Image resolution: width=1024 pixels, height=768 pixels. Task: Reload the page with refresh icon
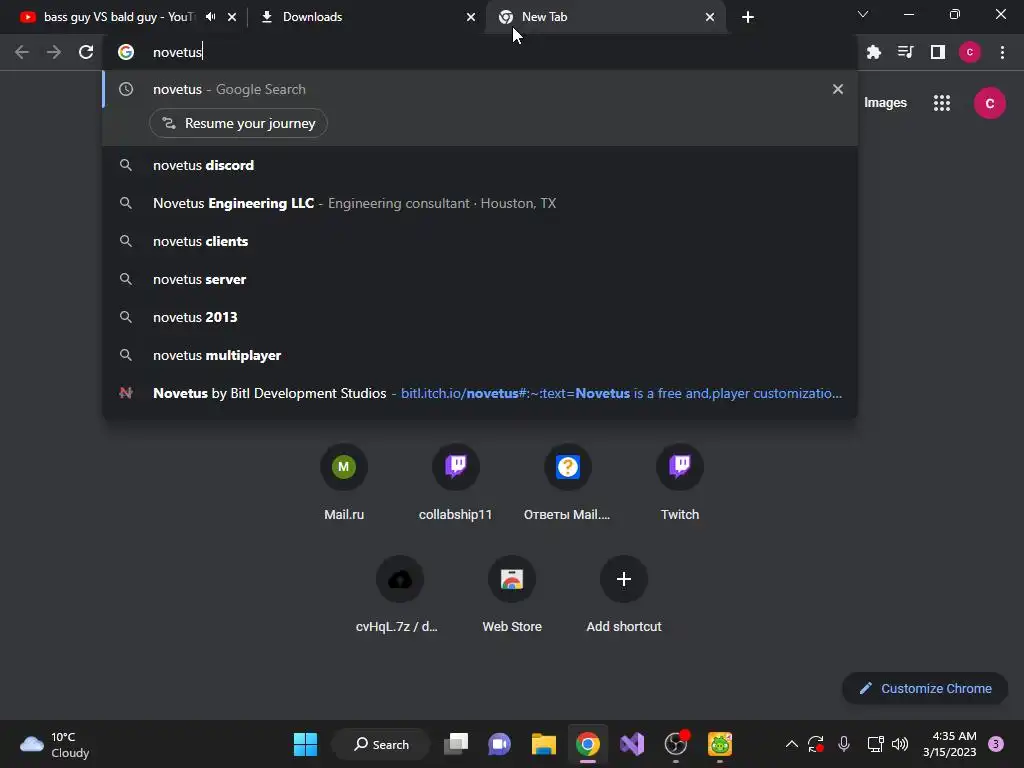(x=86, y=52)
